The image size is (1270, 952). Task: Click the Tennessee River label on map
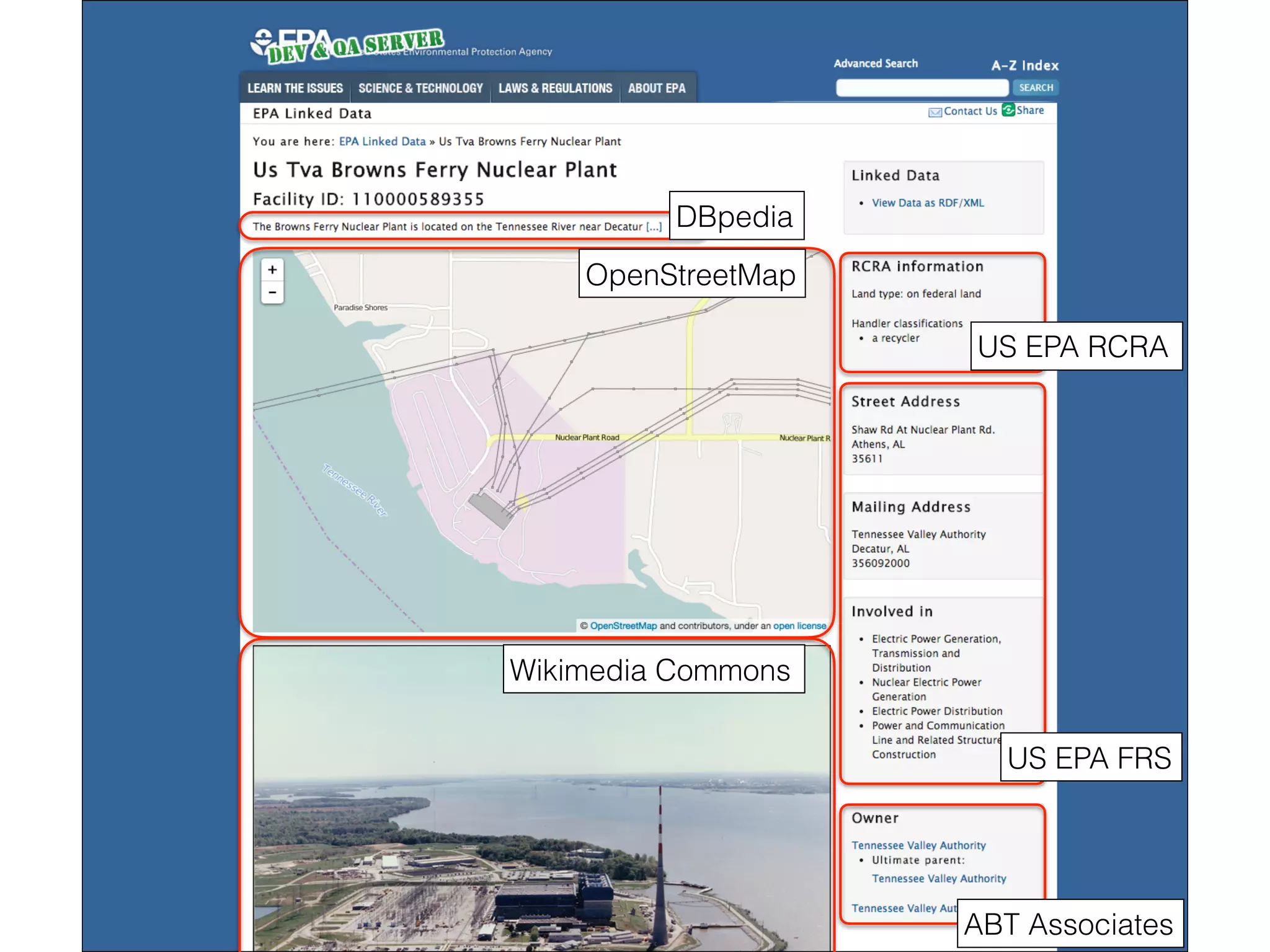(x=355, y=490)
